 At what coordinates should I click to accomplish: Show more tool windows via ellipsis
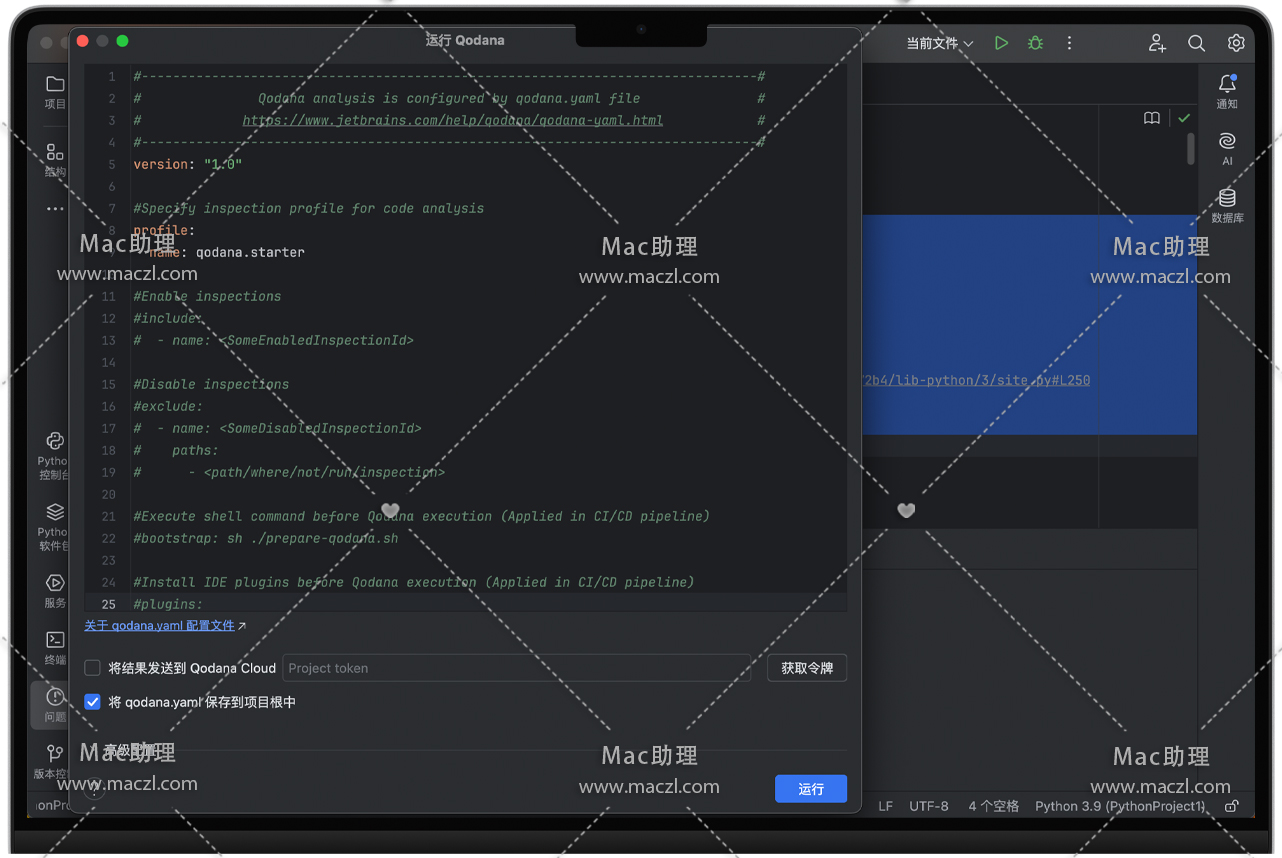[x=55, y=209]
